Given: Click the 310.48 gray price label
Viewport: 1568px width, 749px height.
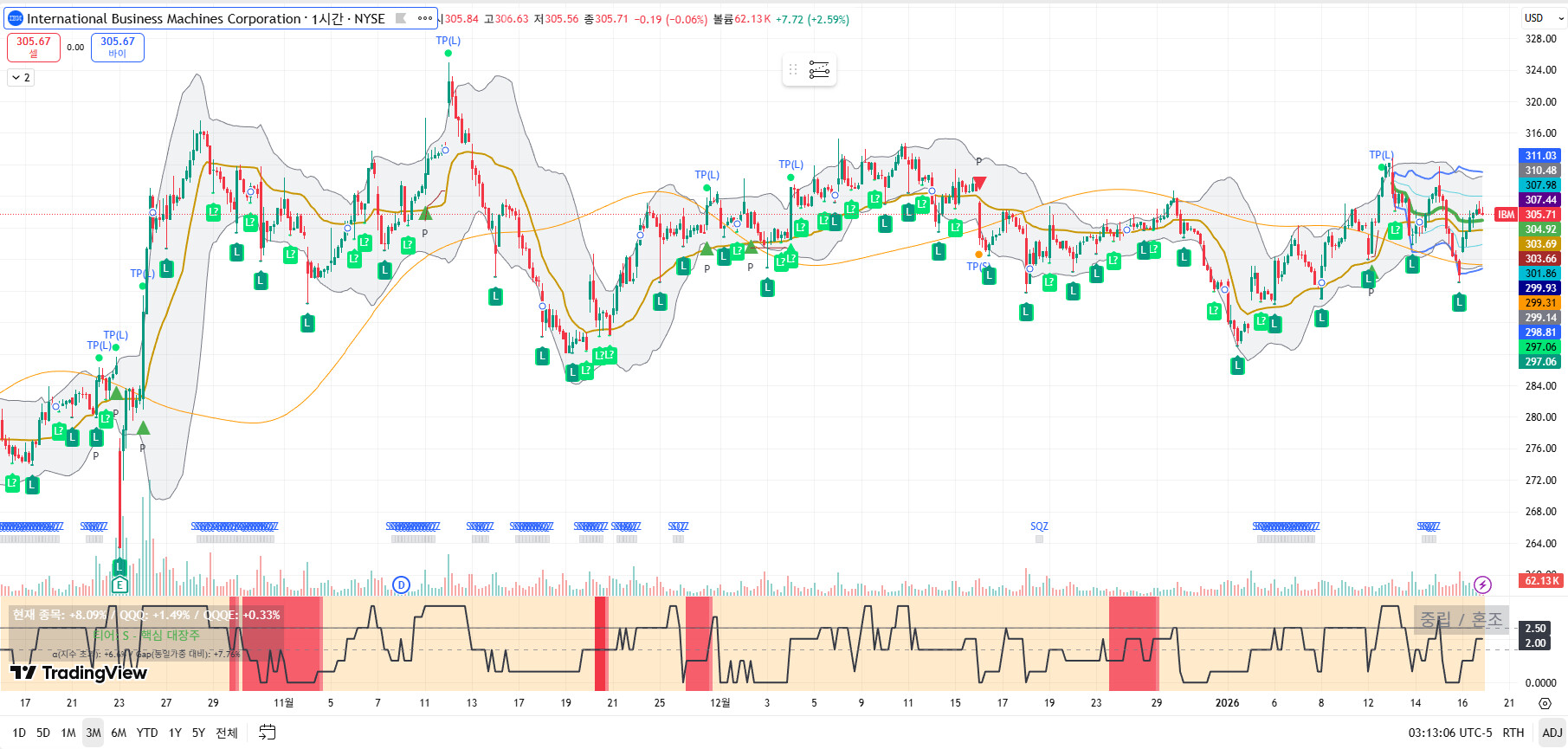Looking at the screenshot, I should point(1541,171).
